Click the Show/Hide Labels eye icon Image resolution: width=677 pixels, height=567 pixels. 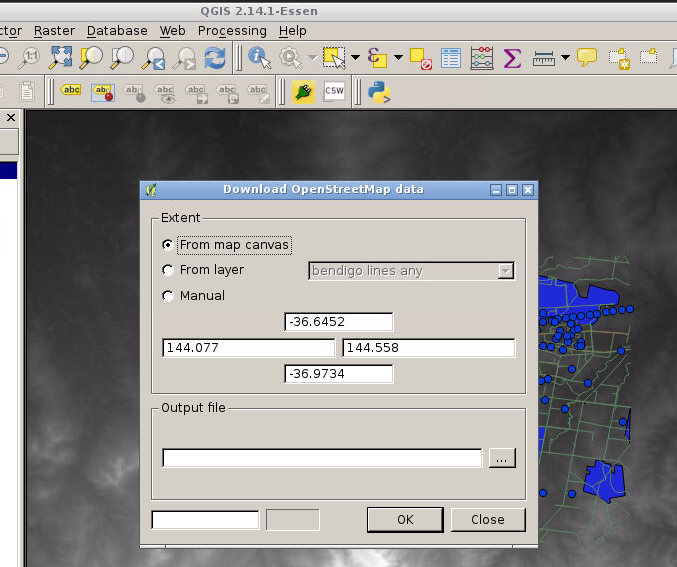[x=165, y=93]
